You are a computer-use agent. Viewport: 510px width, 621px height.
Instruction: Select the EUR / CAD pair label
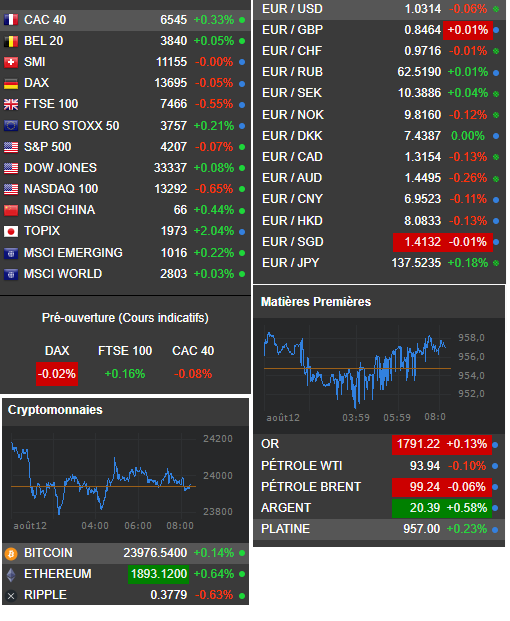[x=292, y=157]
